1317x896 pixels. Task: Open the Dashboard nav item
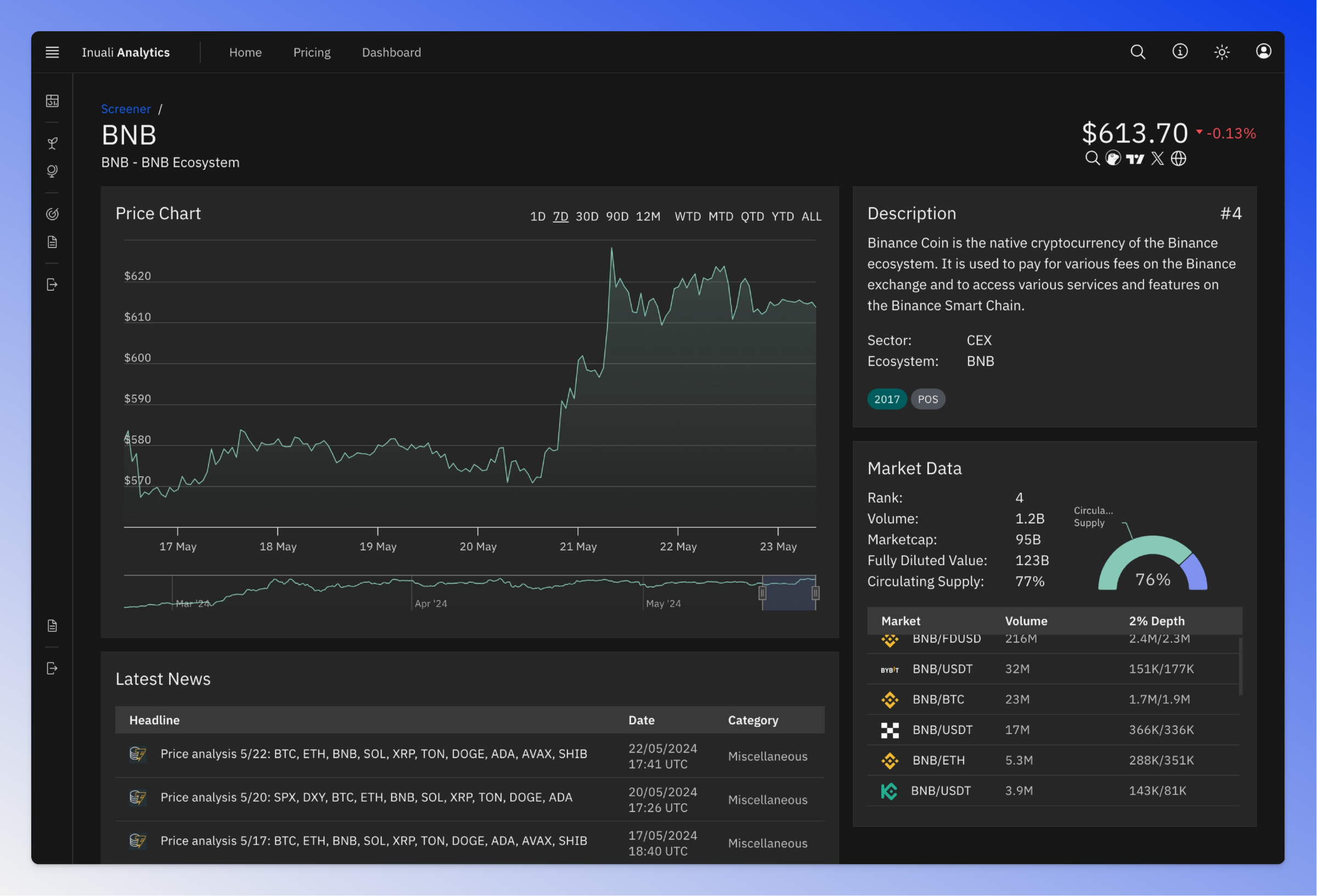[x=392, y=52]
